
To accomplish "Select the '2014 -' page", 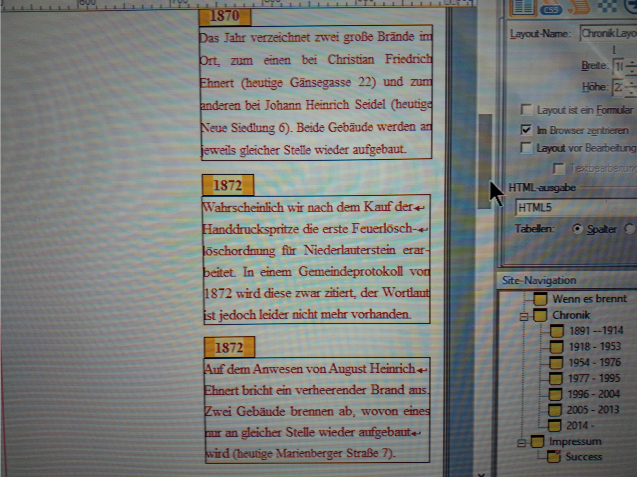I will (578, 426).
